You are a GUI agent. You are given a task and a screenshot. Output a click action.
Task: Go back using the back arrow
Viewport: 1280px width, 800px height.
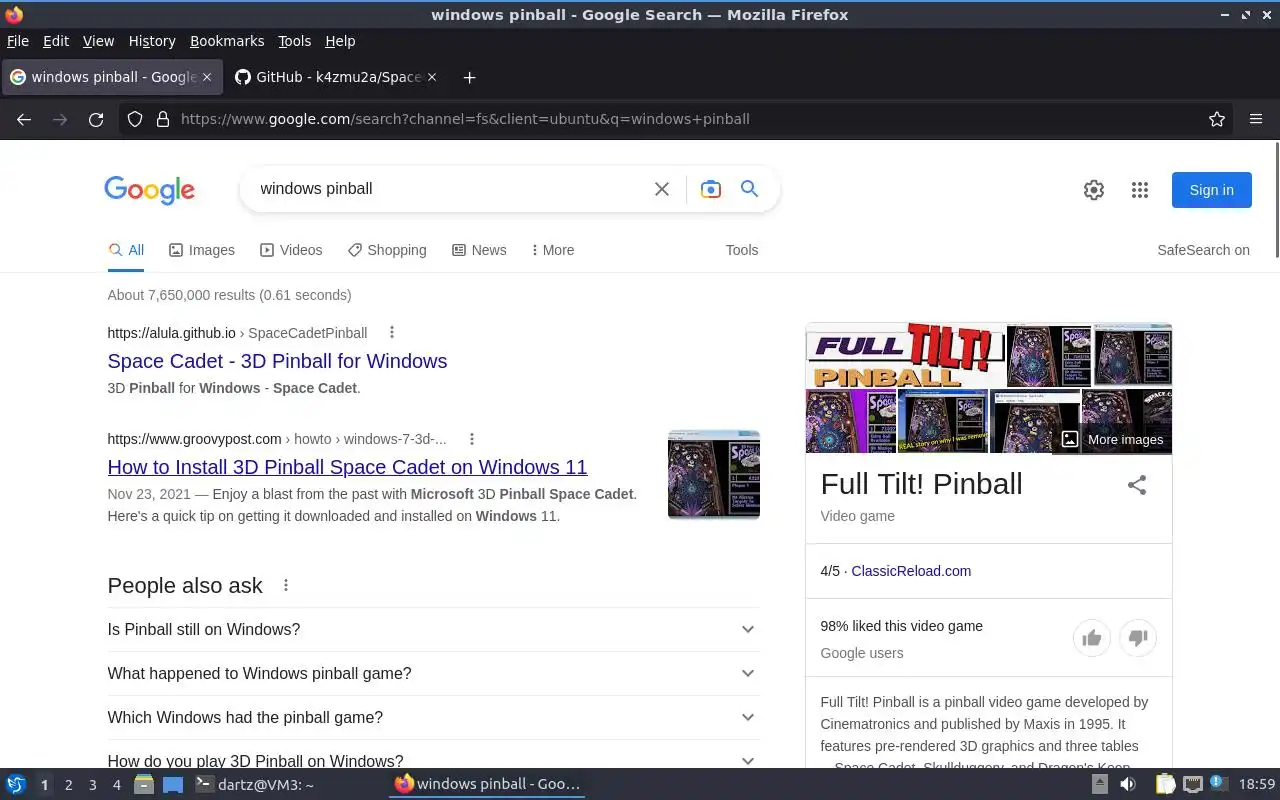point(24,119)
